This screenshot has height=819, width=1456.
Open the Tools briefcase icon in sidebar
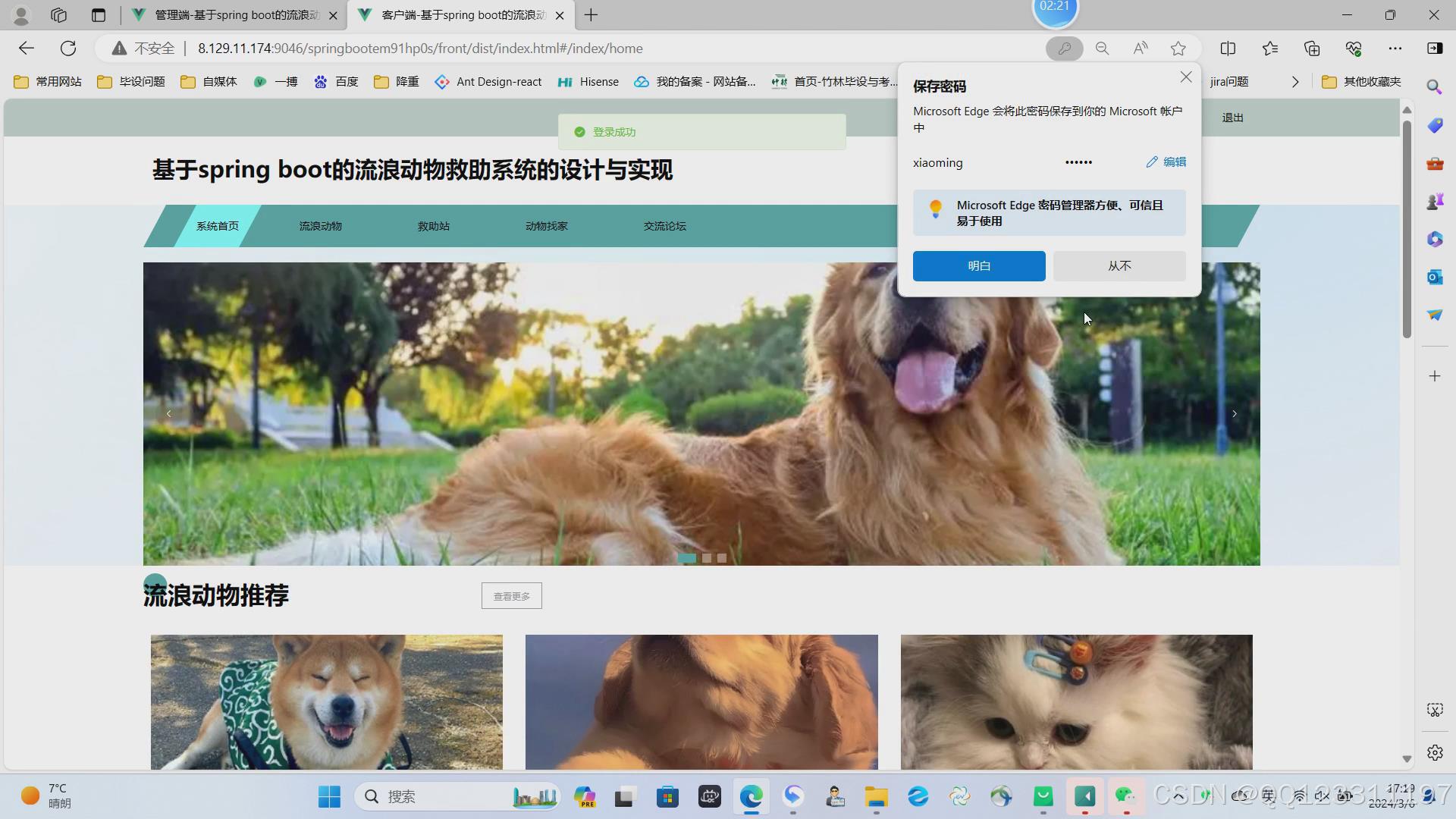point(1434,163)
